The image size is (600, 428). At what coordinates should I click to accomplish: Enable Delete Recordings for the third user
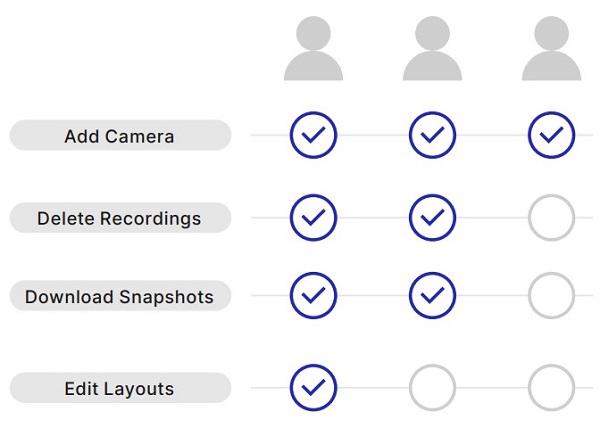click(551, 218)
